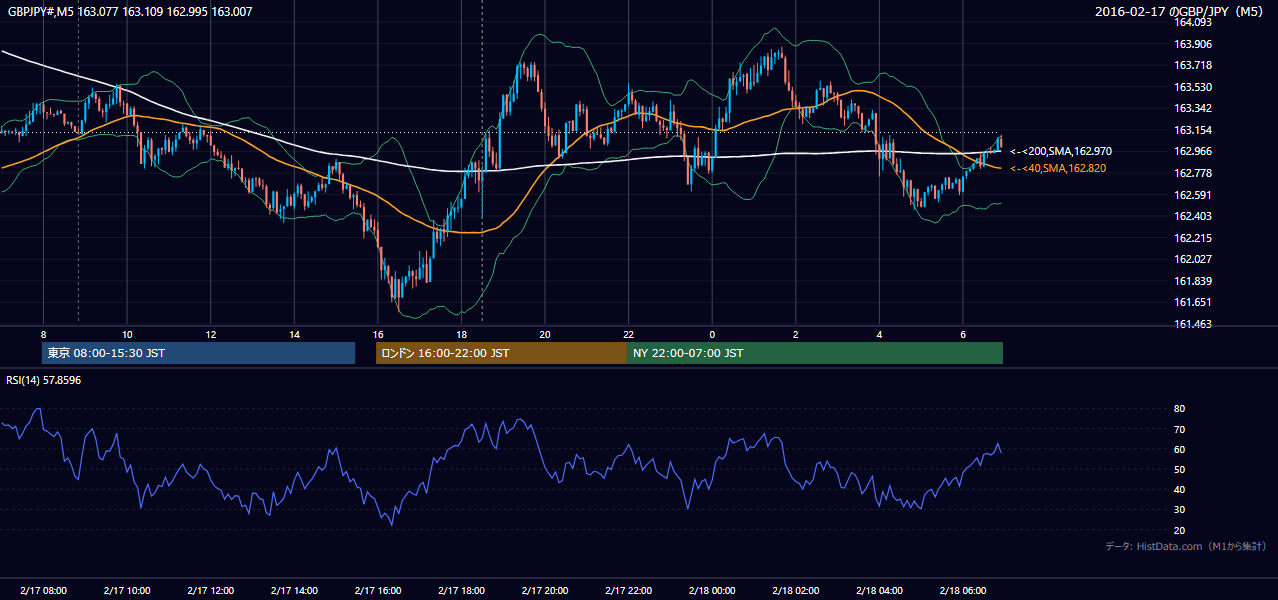The image size is (1278, 600).
Task: Click the 2/17 18:00 date label
Action: click(461, 591)
